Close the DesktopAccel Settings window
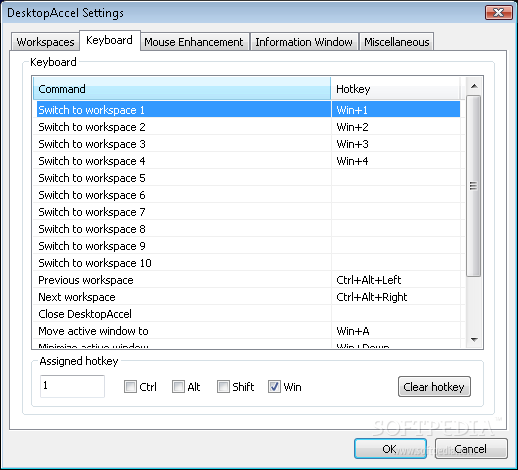This screenshot has width=518, height=470. (x=498, y=13)
